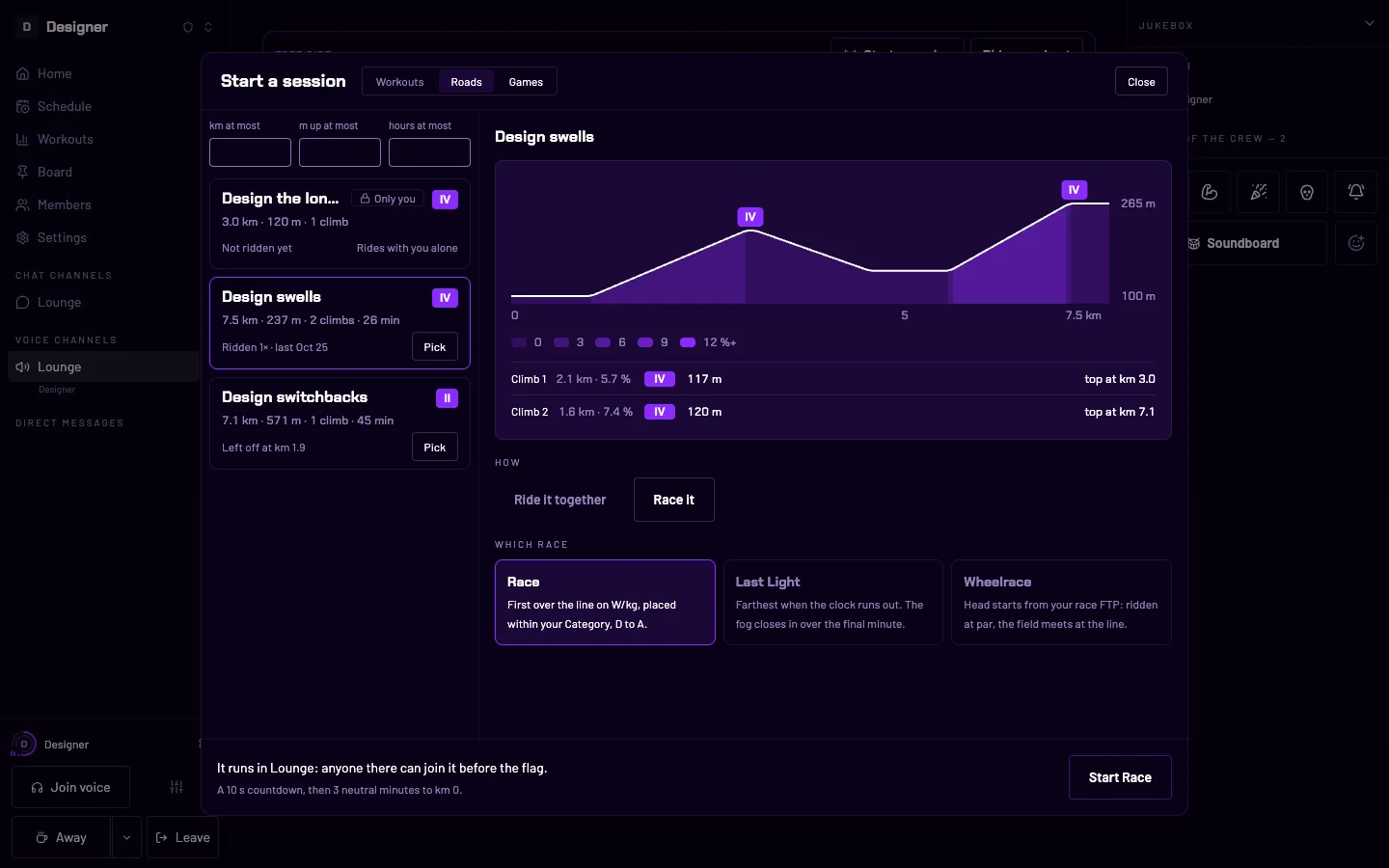Screen dimensions: 1389x868
Task: Switch to the Roads tab
Action: click(467, 82)
